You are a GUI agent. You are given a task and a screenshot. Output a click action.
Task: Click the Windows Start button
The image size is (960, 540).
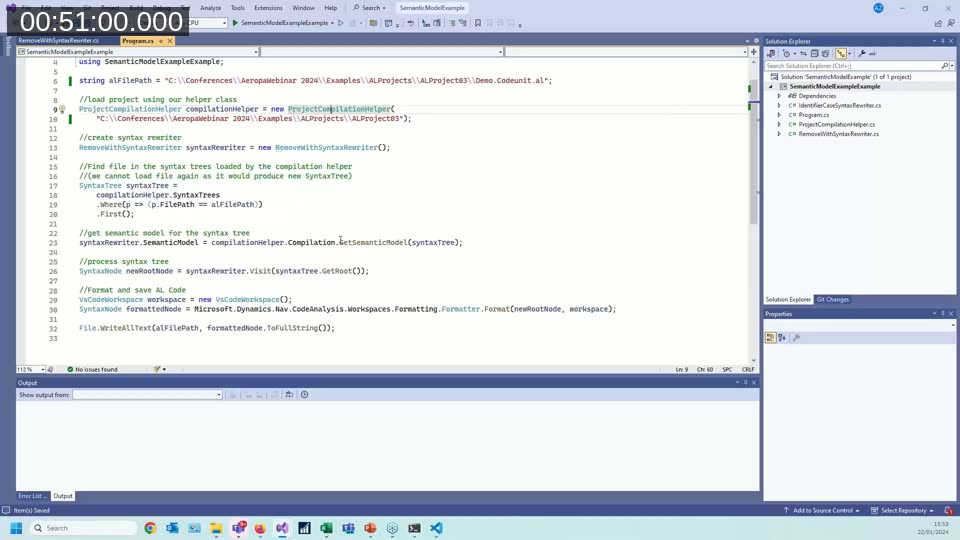click(x=17, y=528)
